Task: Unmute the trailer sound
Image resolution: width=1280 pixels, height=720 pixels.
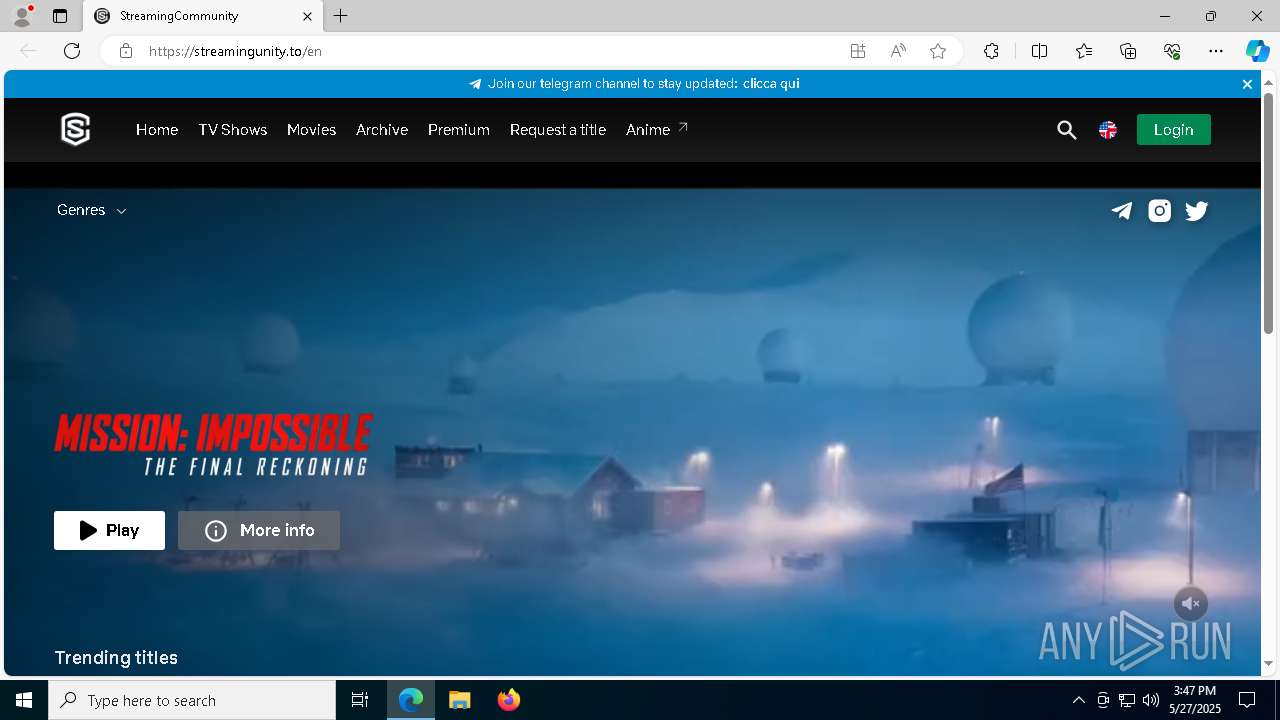Action: pyautogui.click(x=1191, y=604)
